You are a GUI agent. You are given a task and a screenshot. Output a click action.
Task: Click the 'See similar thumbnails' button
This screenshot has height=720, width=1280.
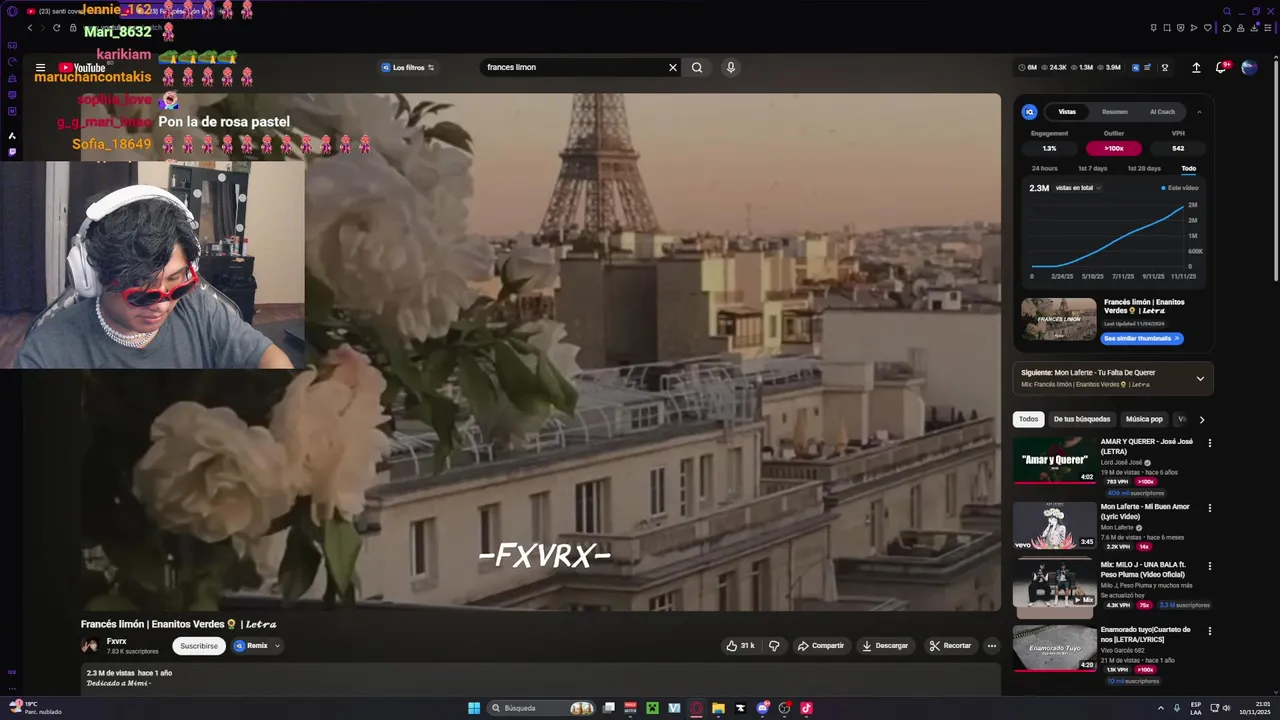(1142, 339)
